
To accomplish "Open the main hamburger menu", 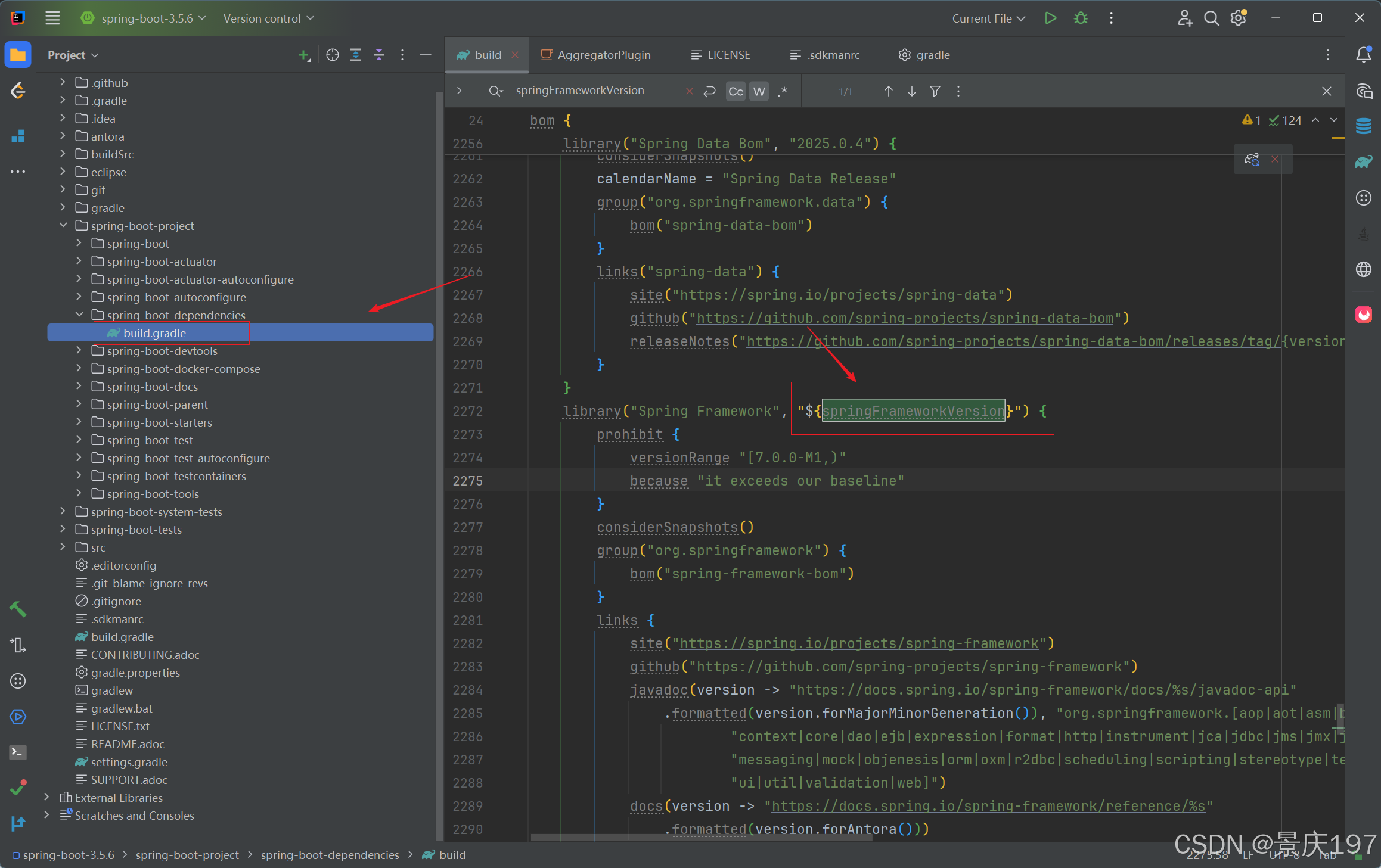I will pos(52,18).
